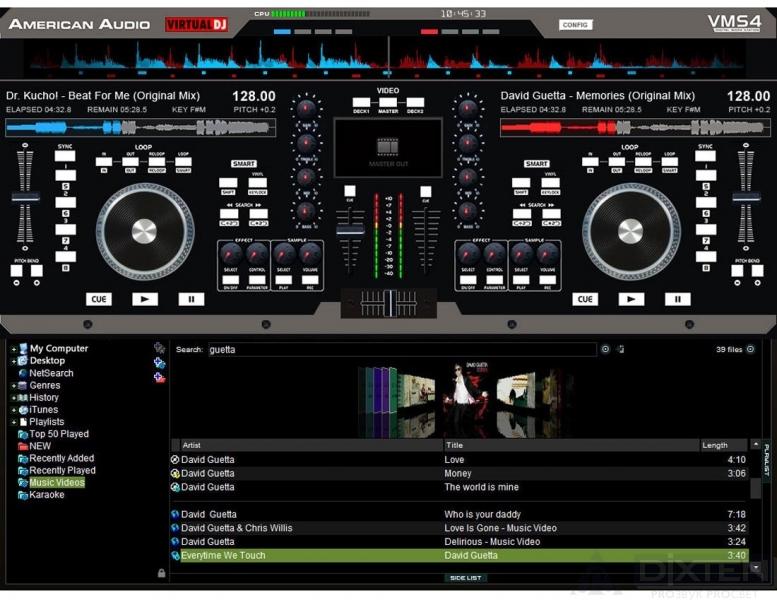Adjust the left deck pitch slider
The width and height of the screenshot is (777, 600).
(x=25, y=197)
